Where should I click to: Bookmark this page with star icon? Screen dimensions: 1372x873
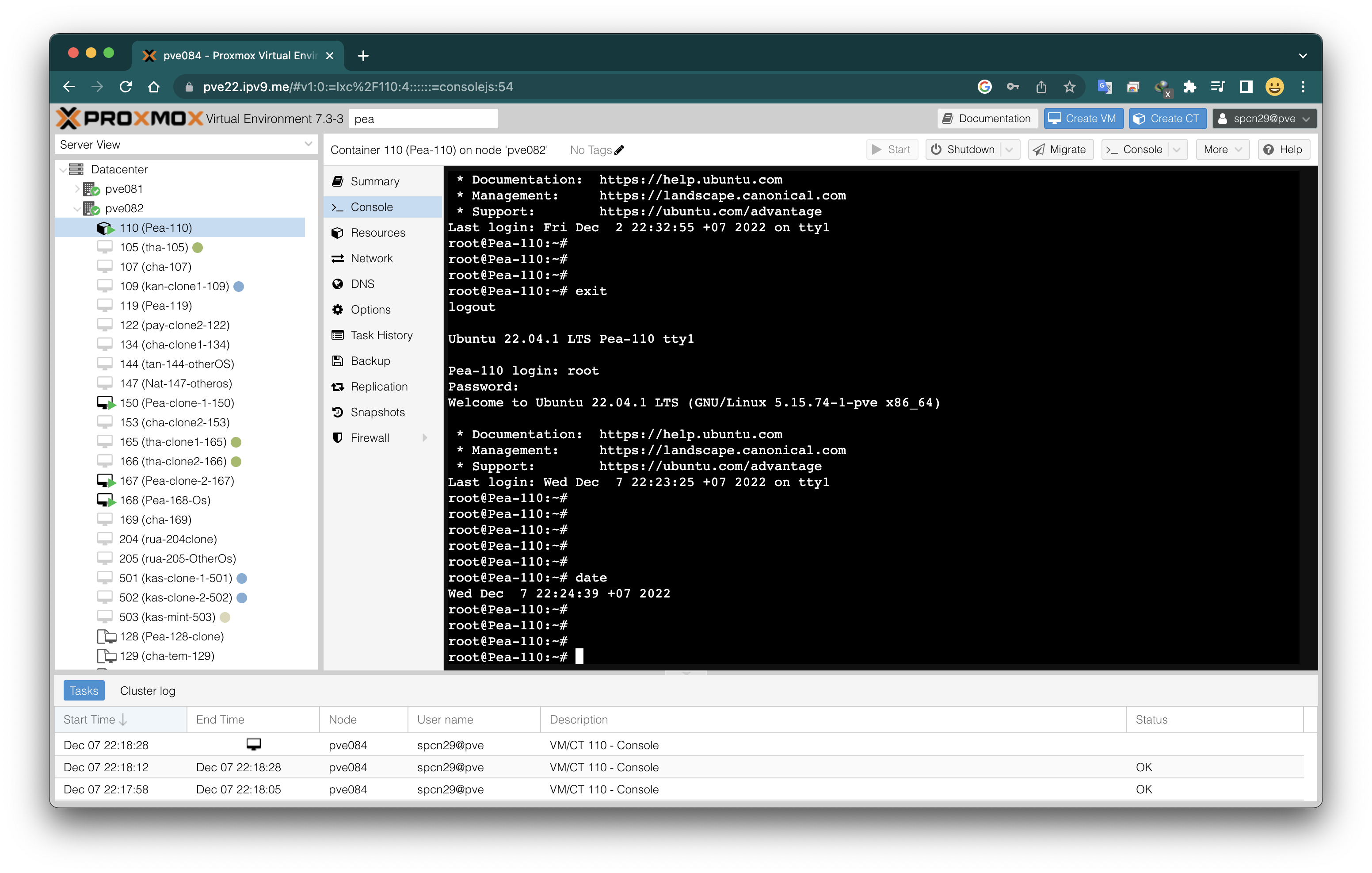[x=1070, y=87]
